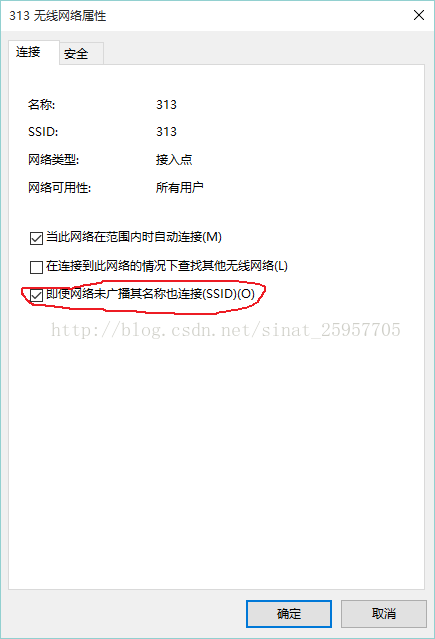Click the SSID label
The width and height of the screenshot is (435, 639).
(43, 132)
